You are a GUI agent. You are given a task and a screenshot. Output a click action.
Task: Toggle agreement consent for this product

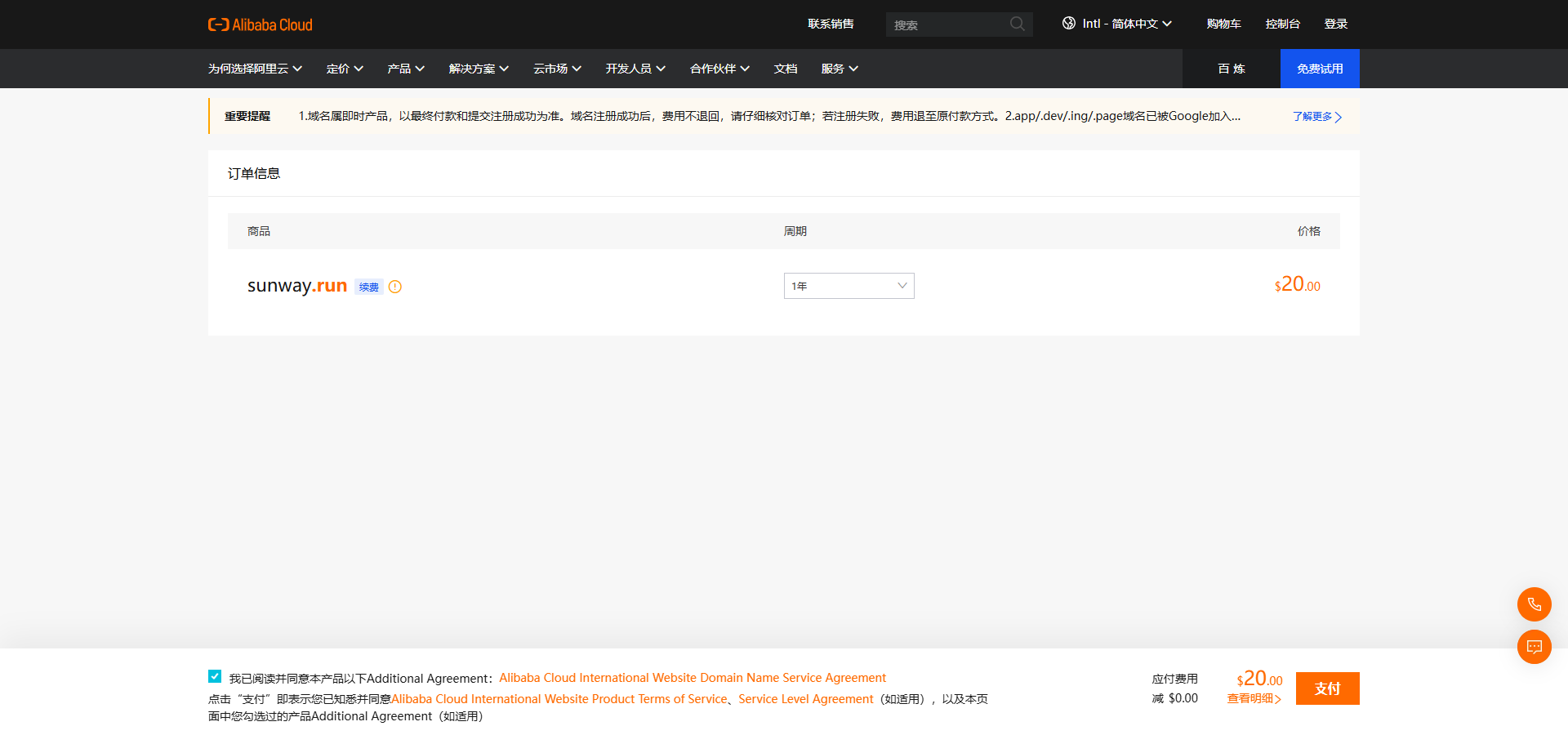point(215,675)
